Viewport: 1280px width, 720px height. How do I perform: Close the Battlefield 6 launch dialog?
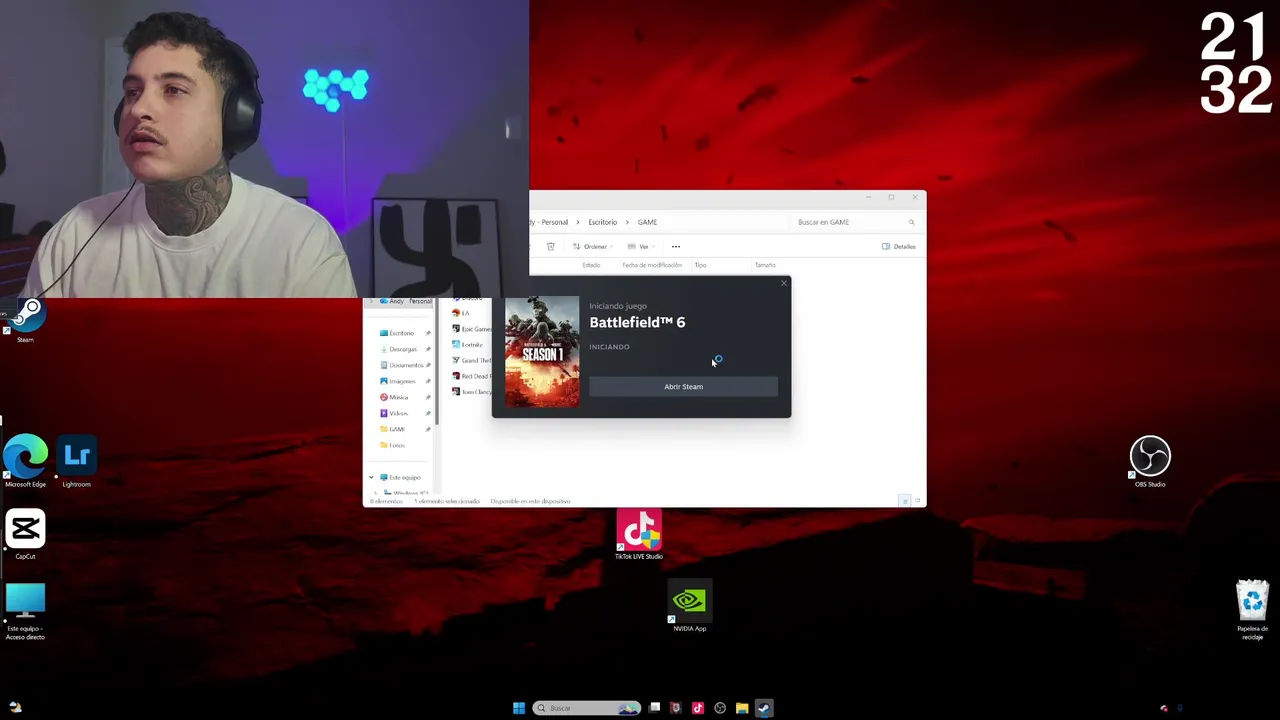[783, 284]
